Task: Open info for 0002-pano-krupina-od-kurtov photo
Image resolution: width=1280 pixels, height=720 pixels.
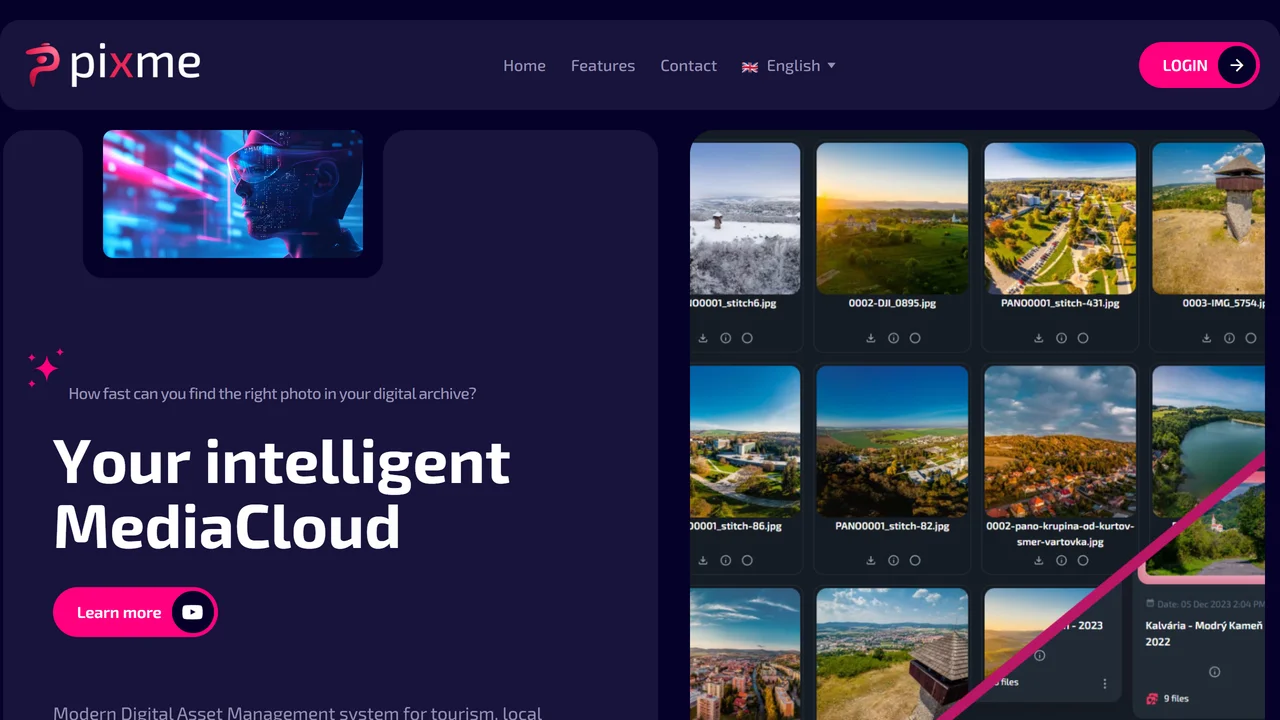Action: (x=1061, y=560)
